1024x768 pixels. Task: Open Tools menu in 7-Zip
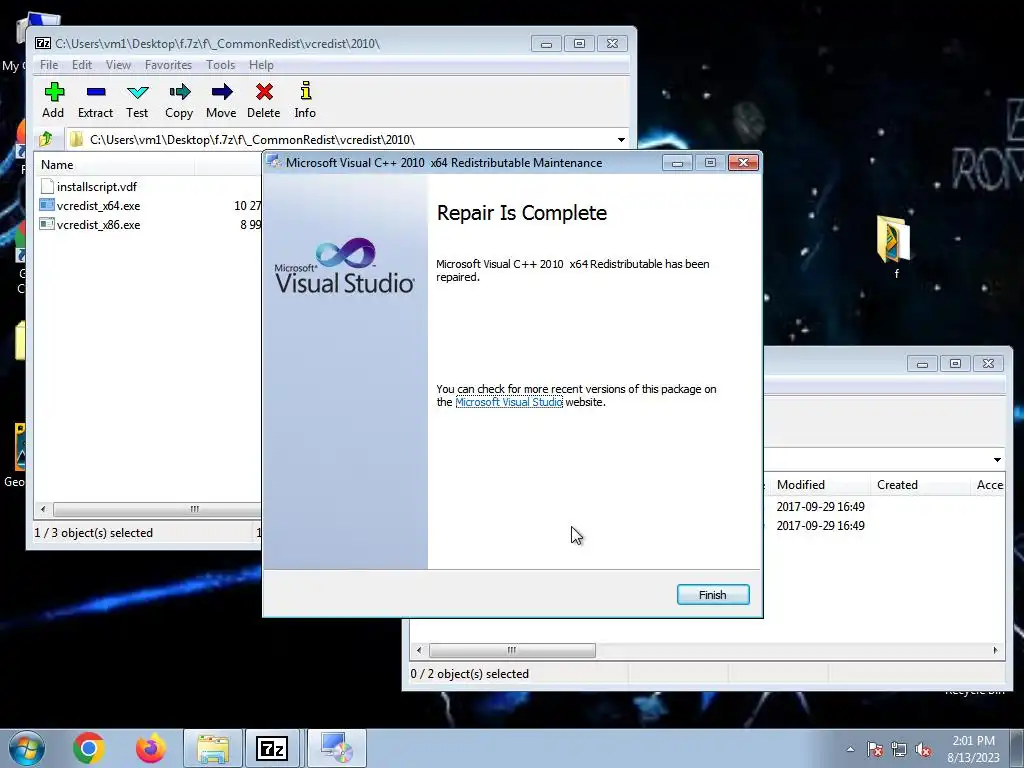tap(220, 65)
